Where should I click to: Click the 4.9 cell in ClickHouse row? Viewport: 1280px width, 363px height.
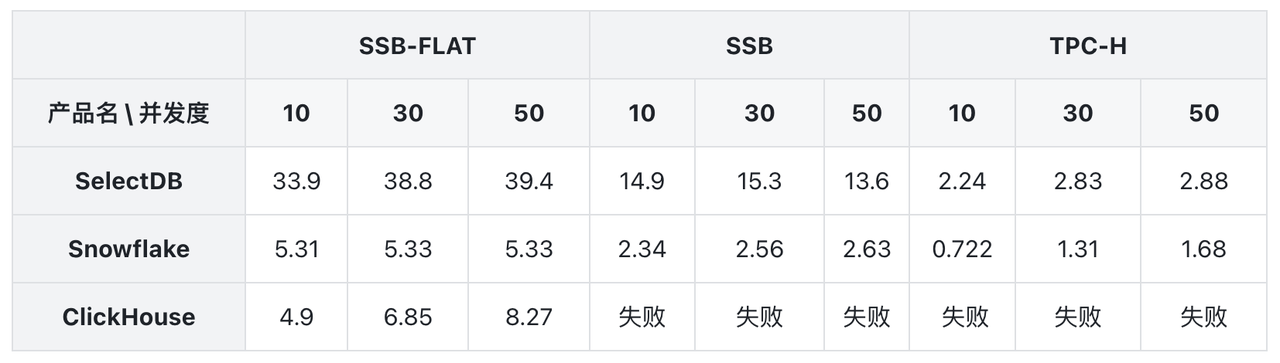tap(296, 317)
